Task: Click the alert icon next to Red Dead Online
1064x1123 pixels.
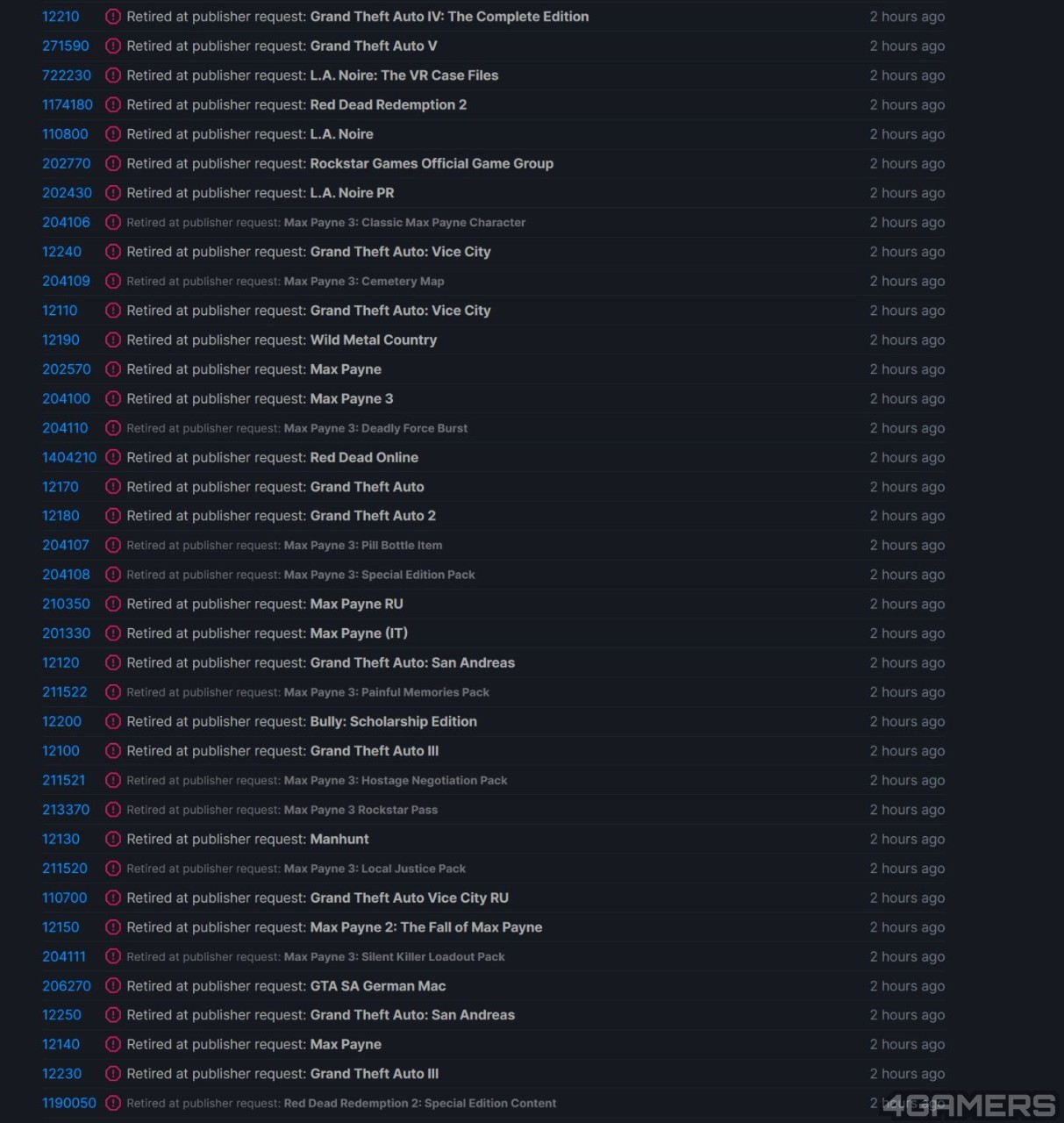Action: tap(113, 457)
